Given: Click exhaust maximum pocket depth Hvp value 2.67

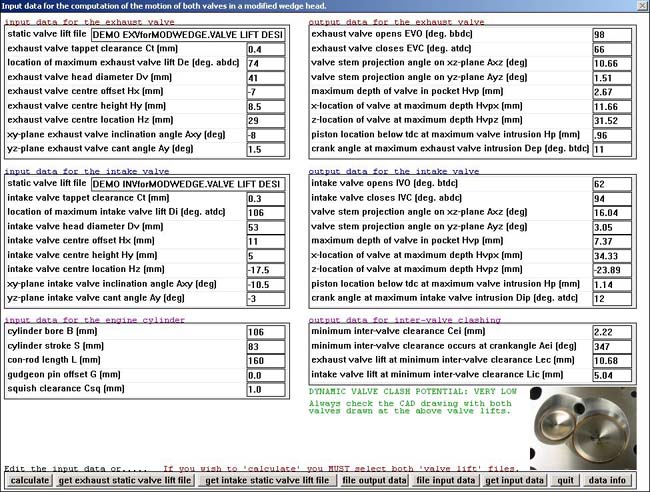Looking at the screenshot, I should (x=612, y=92).
